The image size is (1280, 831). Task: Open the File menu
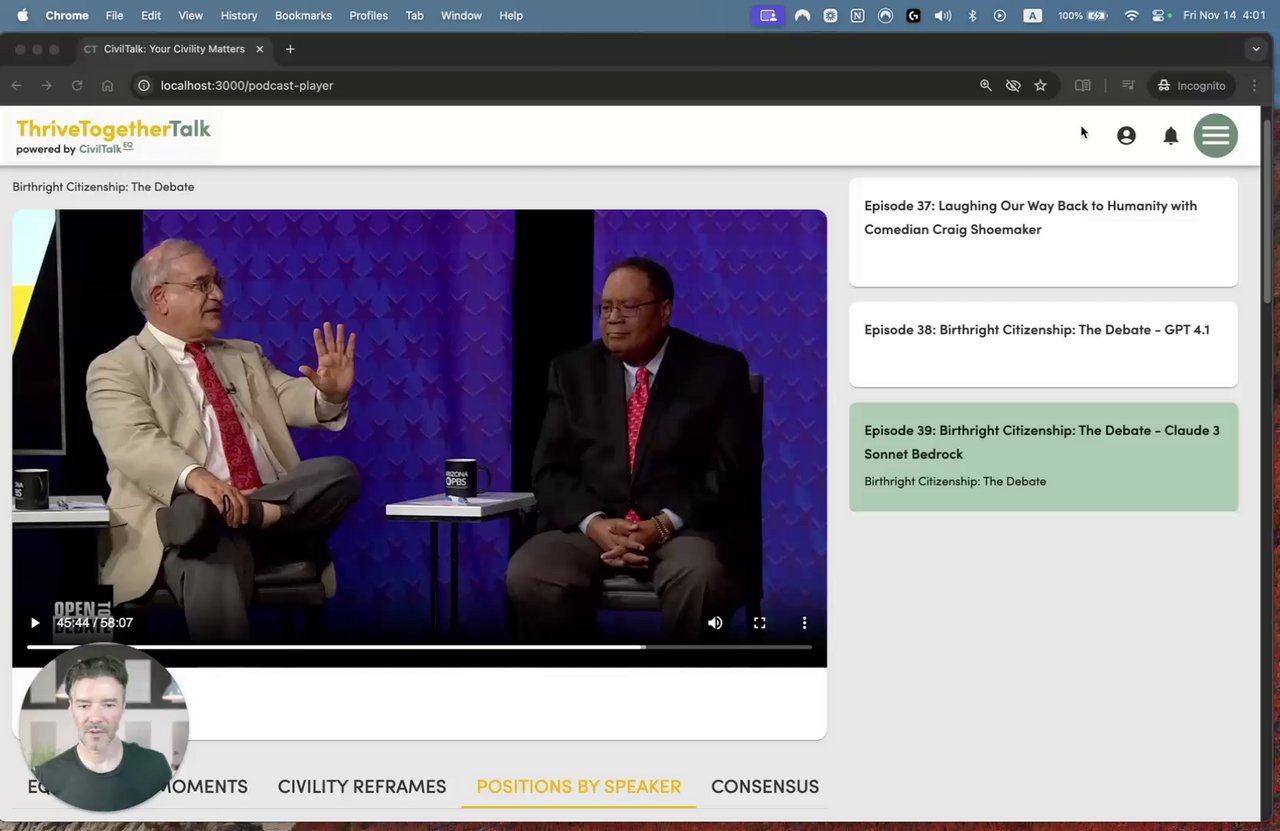[114, 16]
